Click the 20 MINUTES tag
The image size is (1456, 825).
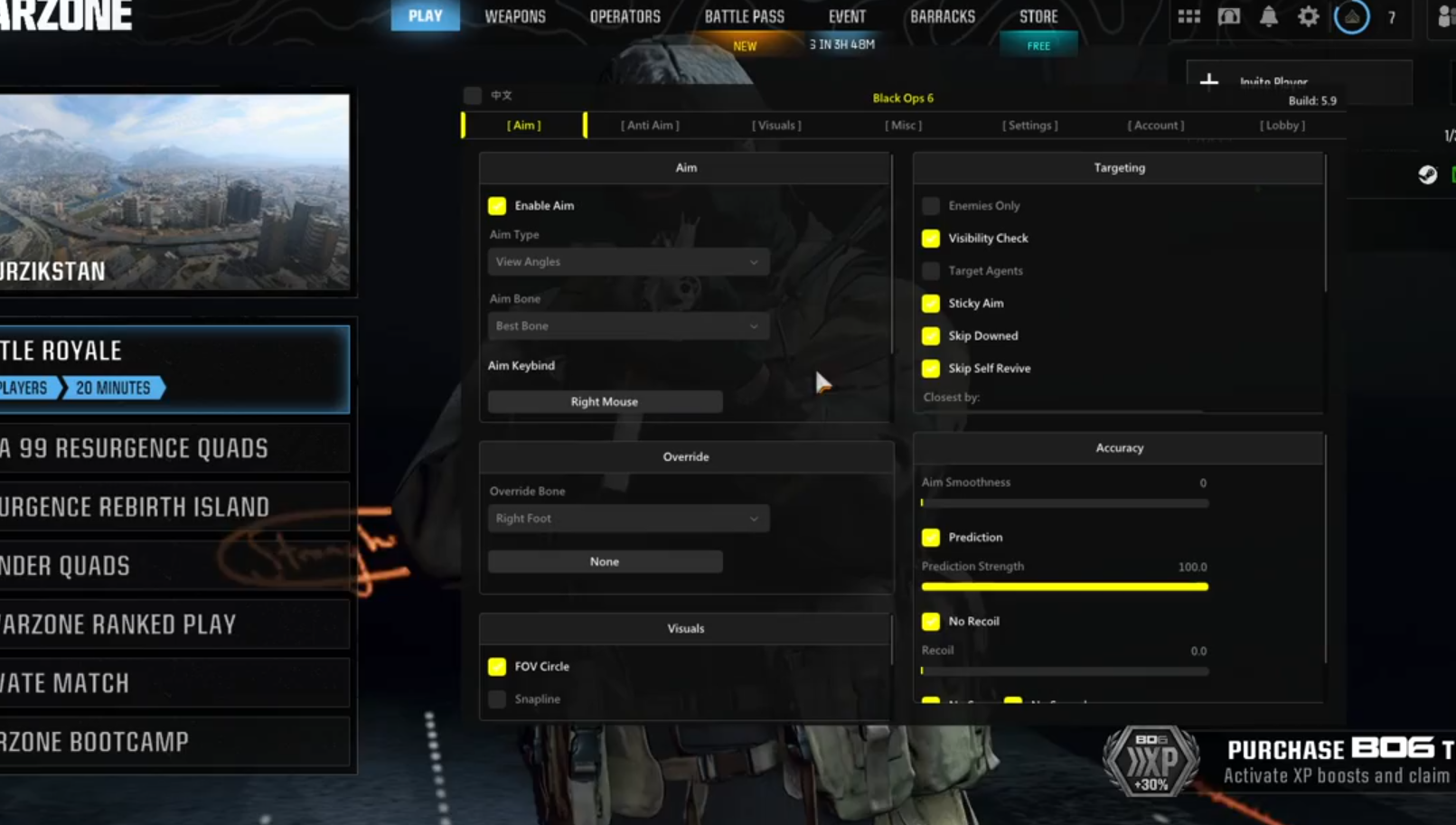(113, 389)
